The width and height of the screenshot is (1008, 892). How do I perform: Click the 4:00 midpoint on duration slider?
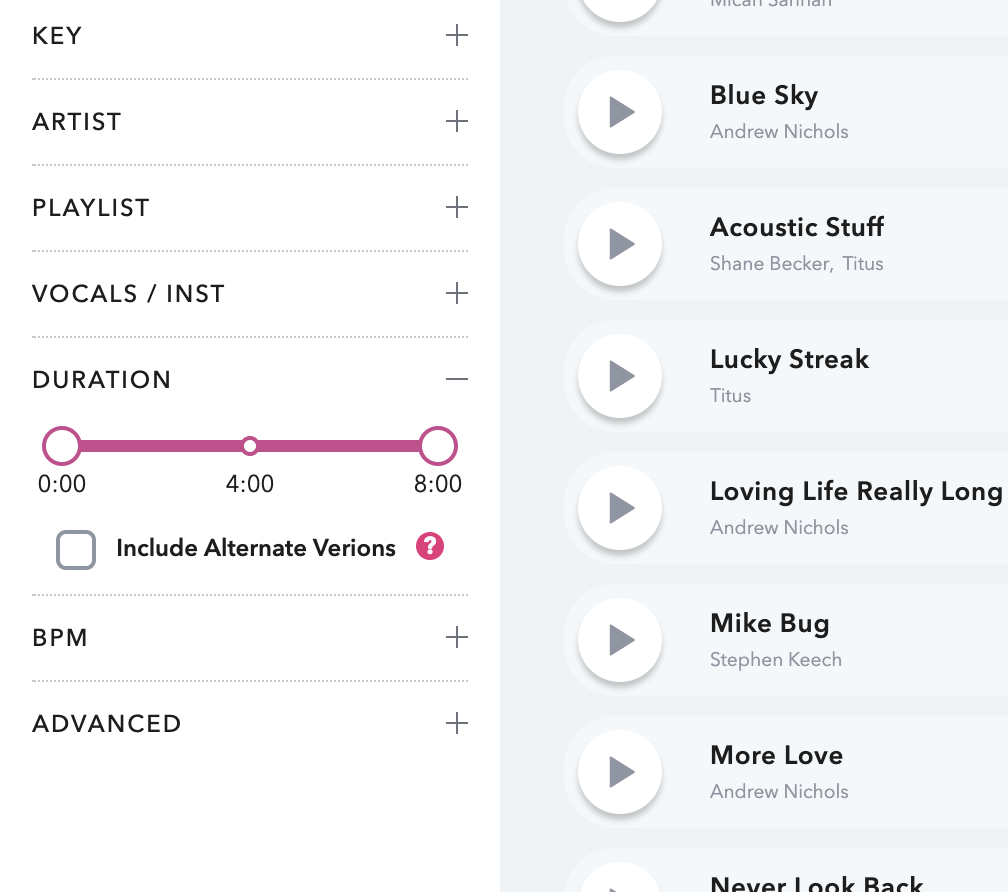pyautogui.click(x=250, y=446)
